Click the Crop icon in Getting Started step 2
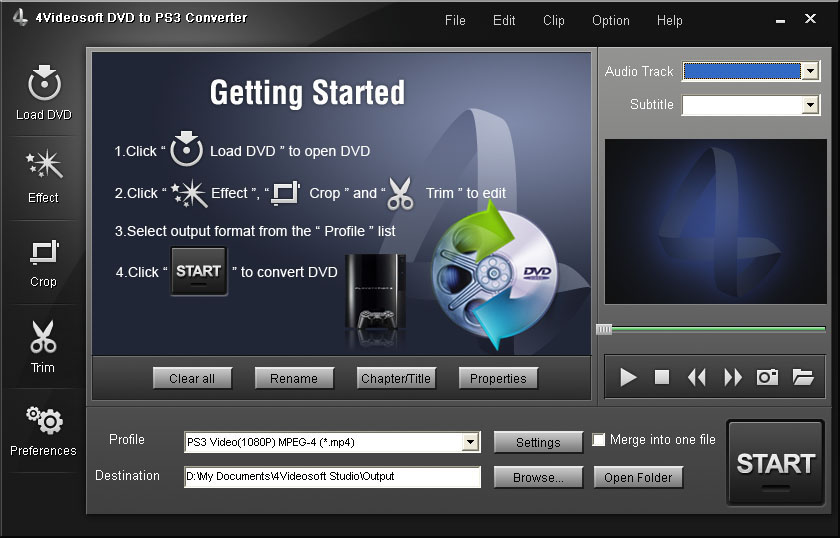Image resolution: width=840 pixels, height=538 pixels. click(286, 193)
